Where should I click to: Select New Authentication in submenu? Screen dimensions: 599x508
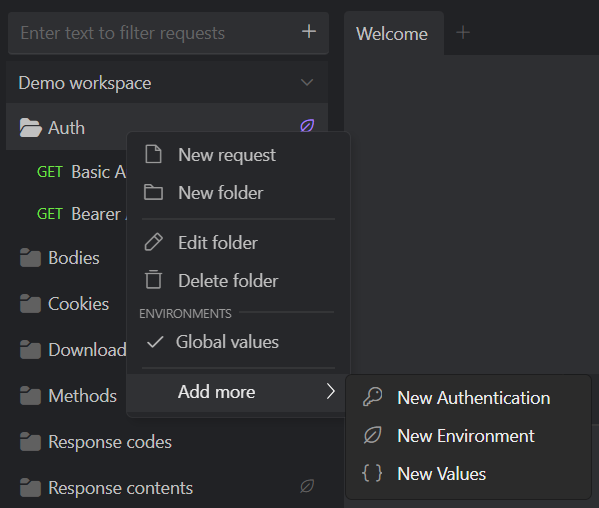click(468, 398)
